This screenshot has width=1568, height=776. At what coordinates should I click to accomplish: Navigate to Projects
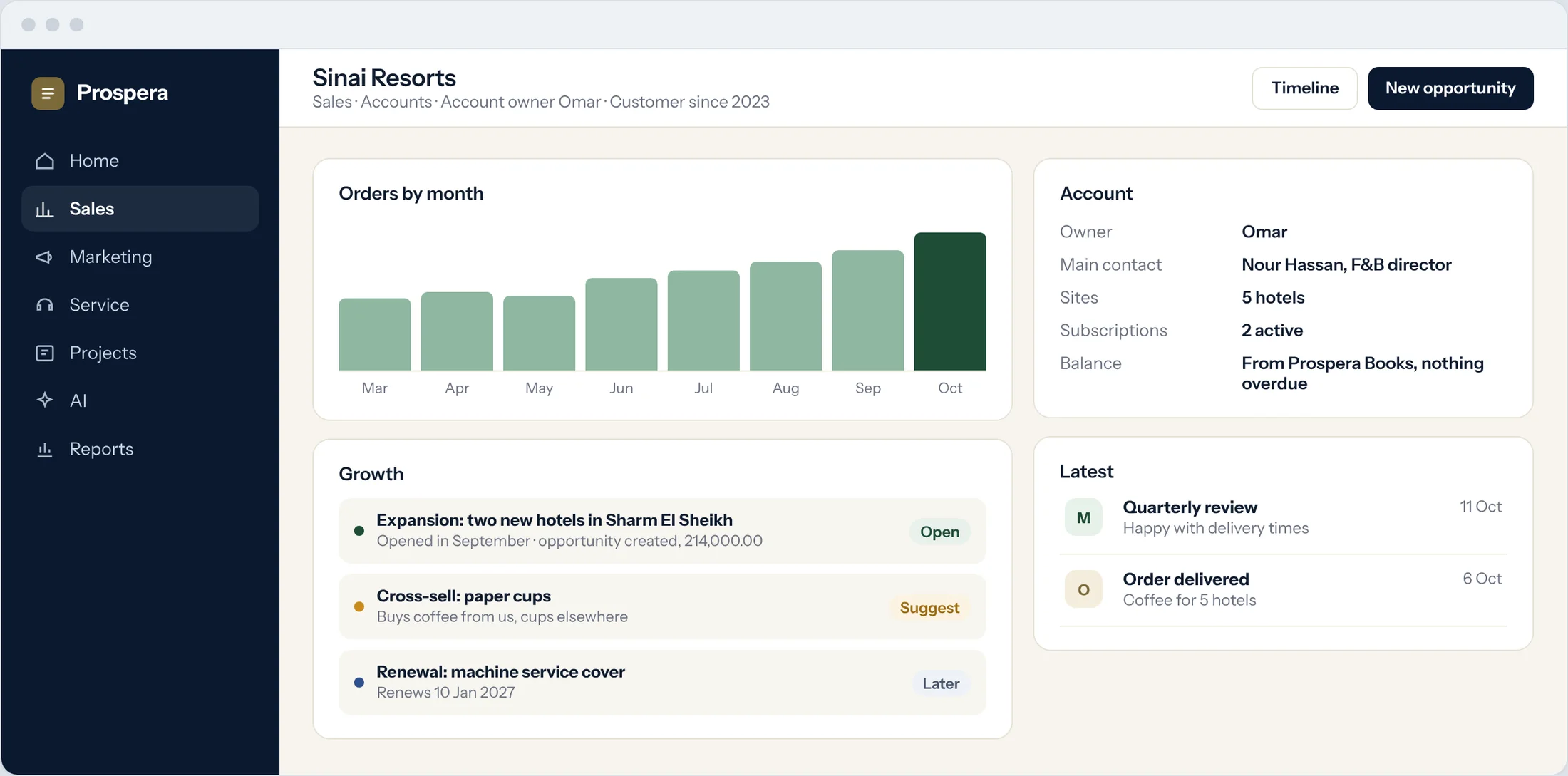point(140,353)
